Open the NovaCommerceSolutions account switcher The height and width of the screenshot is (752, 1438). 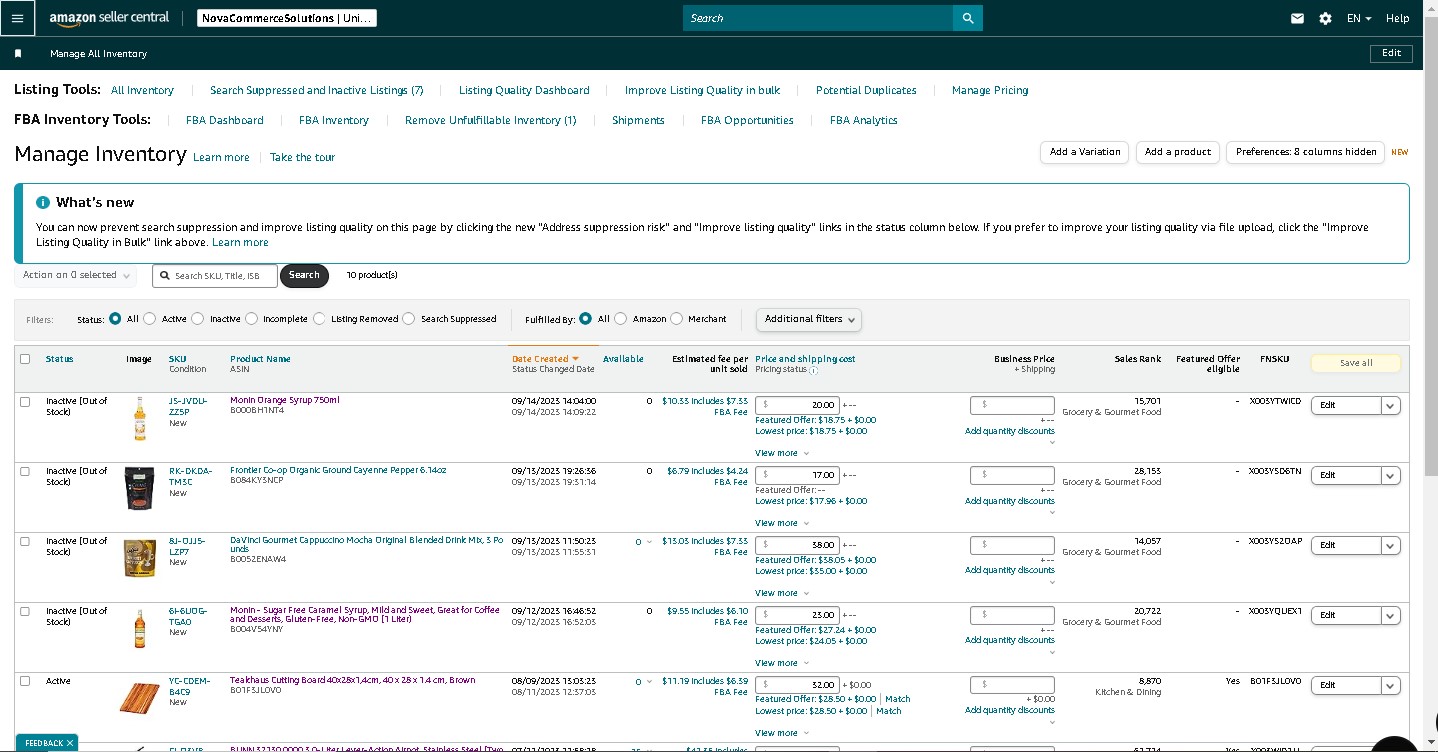(x=285, y=18)
